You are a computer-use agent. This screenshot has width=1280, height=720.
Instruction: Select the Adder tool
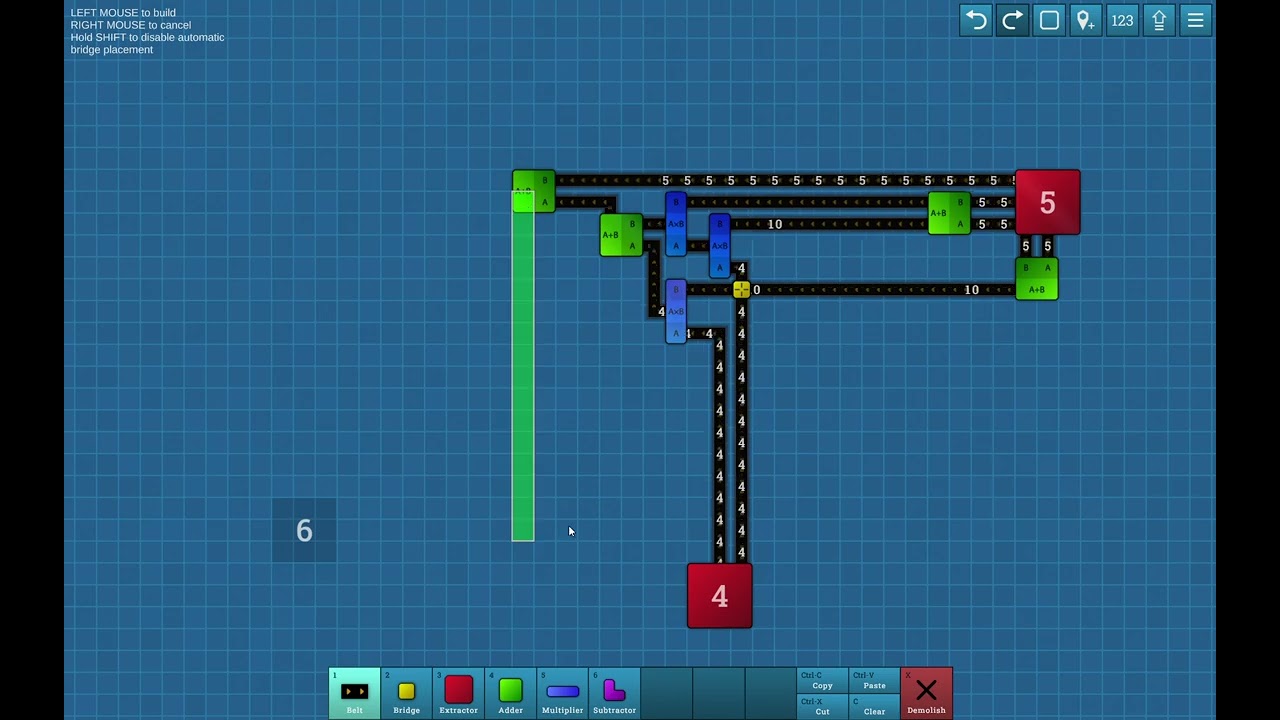(x=511, y=693)
